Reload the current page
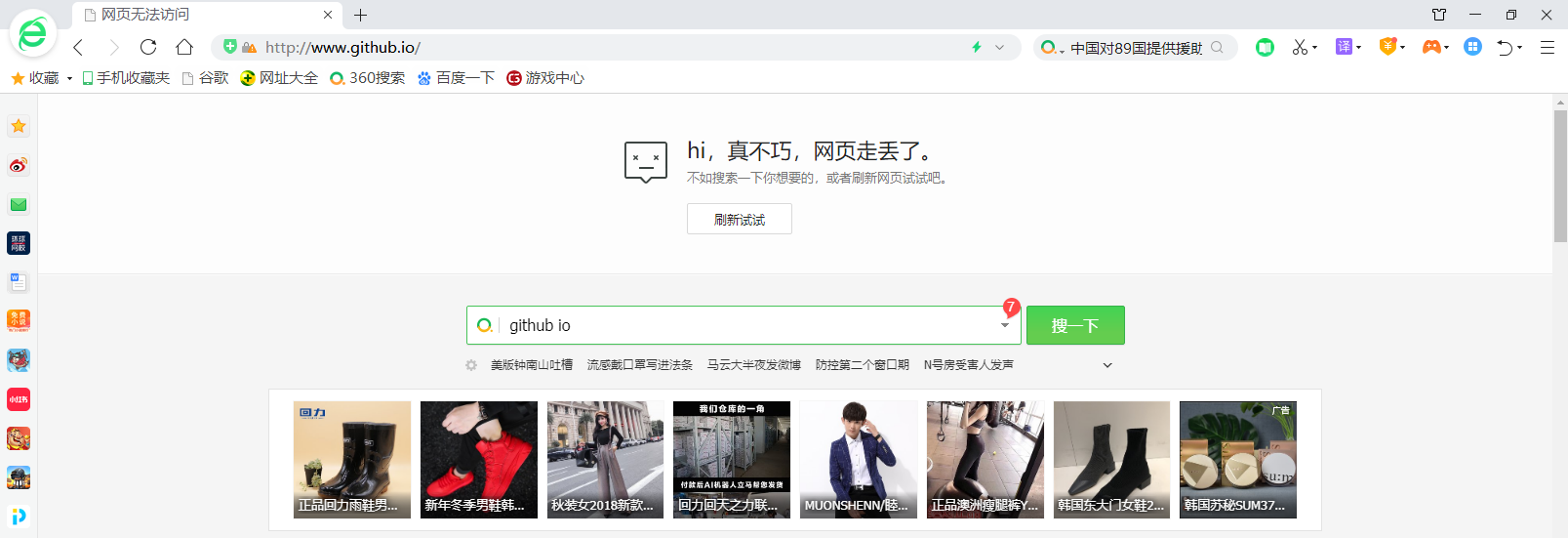The height and width of the screenshot is (538, 1568). [148, 47]
